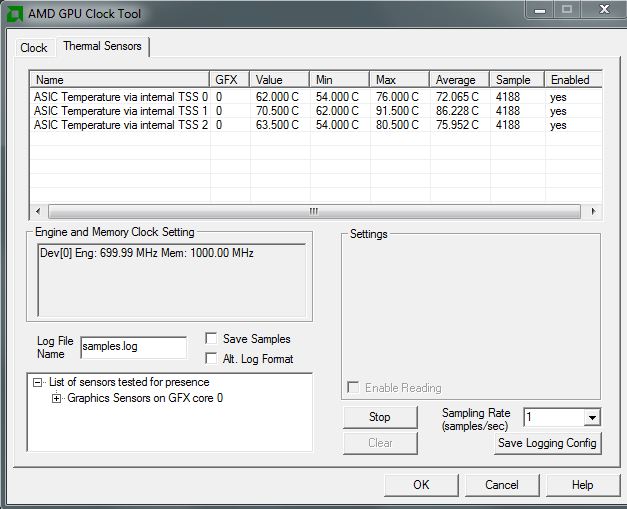This screenshot has width=627, height=509.
Task: Click the OK button
Action: pyautogui.click(x=421, y=485)
